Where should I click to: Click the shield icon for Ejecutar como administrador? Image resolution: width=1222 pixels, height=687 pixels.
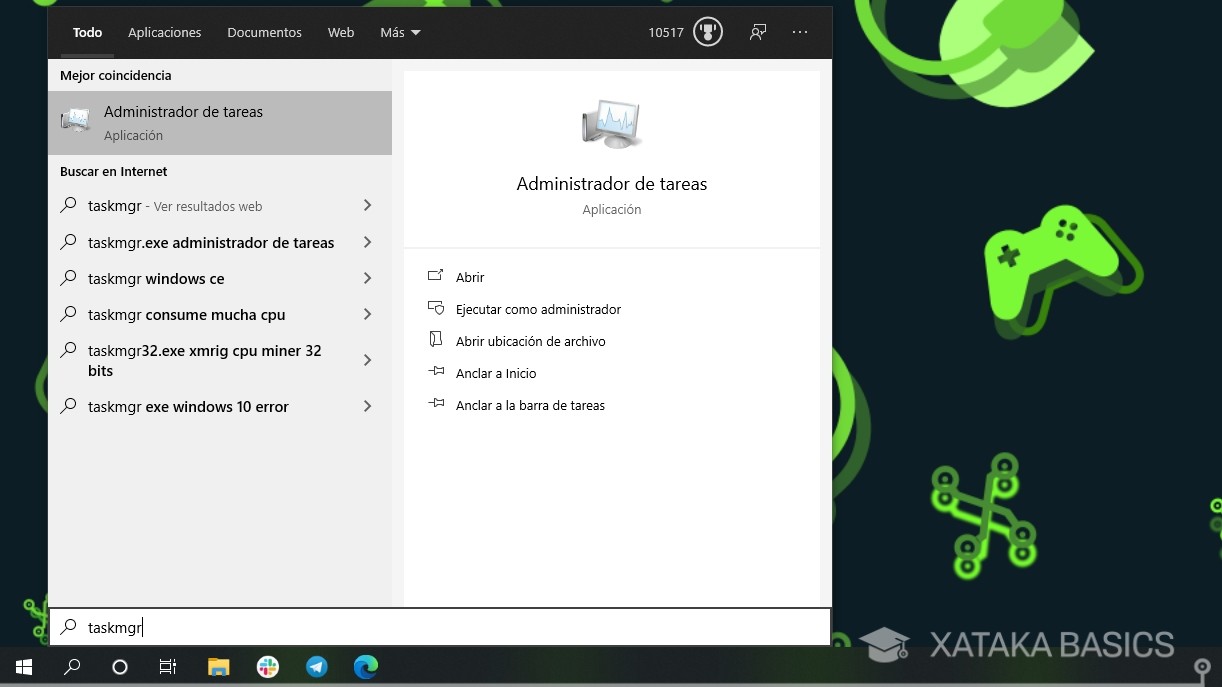click(x=436, y=309)
